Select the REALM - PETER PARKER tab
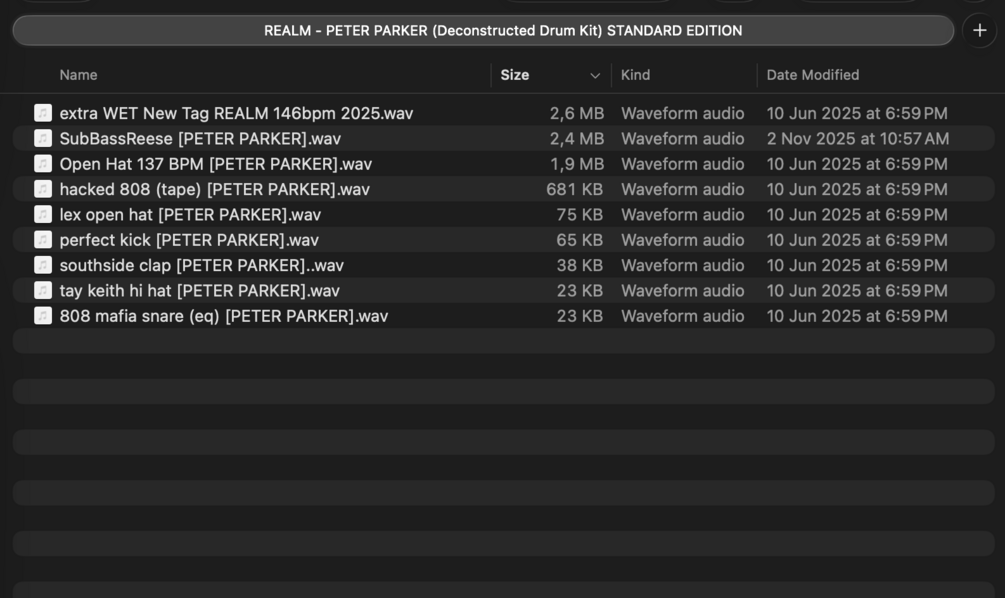 click(483, 31)
